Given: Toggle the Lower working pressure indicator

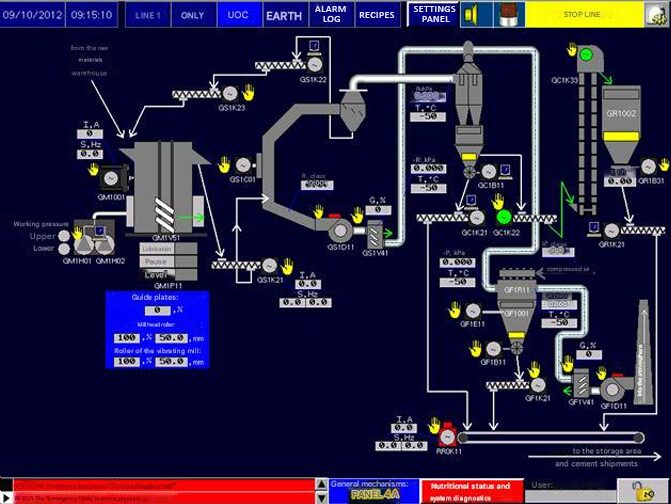Looking at the screenshot, I should (x=64, y=248).
